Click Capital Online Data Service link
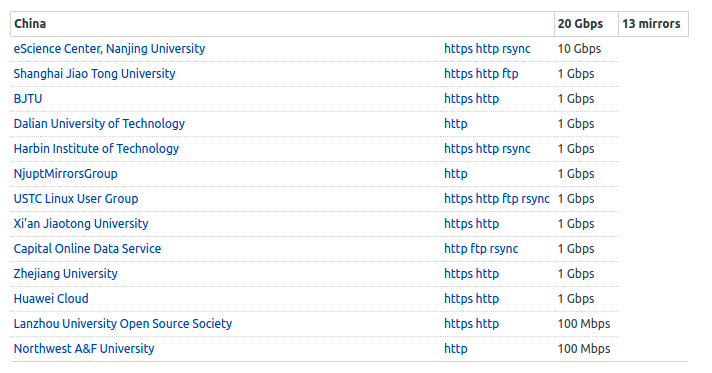The width and height of the screenshot is (712, 373). tap(87, 249)
